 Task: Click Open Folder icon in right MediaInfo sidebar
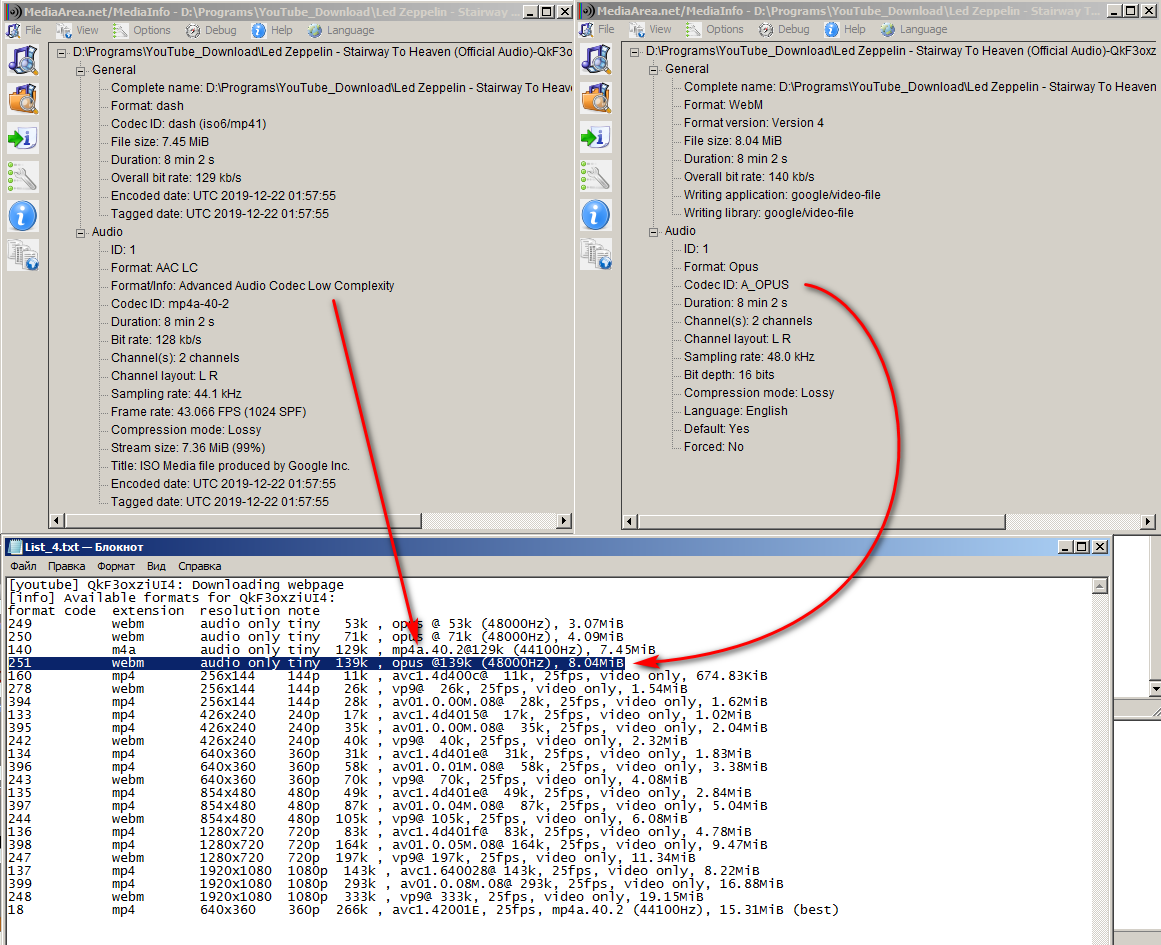[596, 98]
